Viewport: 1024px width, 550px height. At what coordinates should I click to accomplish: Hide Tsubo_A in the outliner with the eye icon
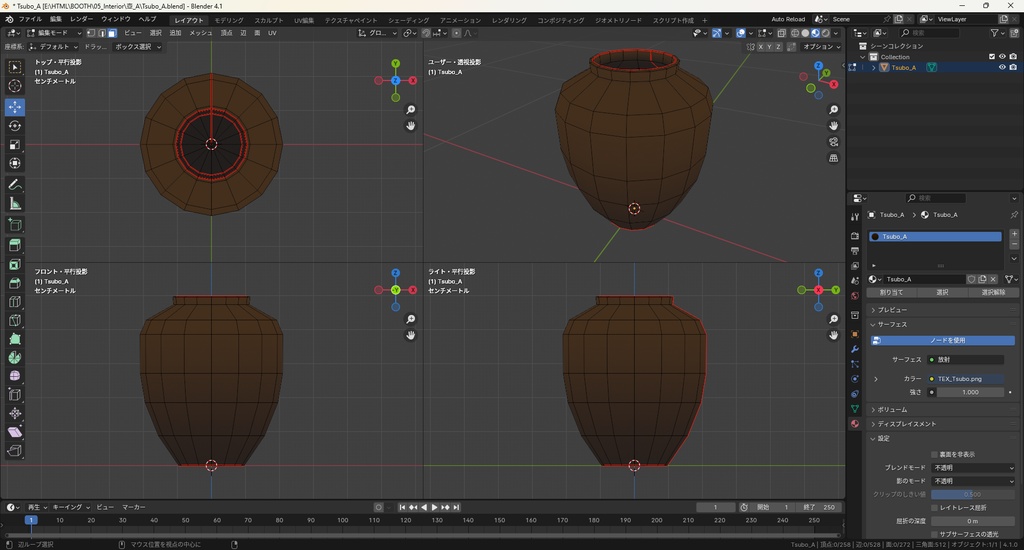pyautogui.click(x=1002, y=68)
